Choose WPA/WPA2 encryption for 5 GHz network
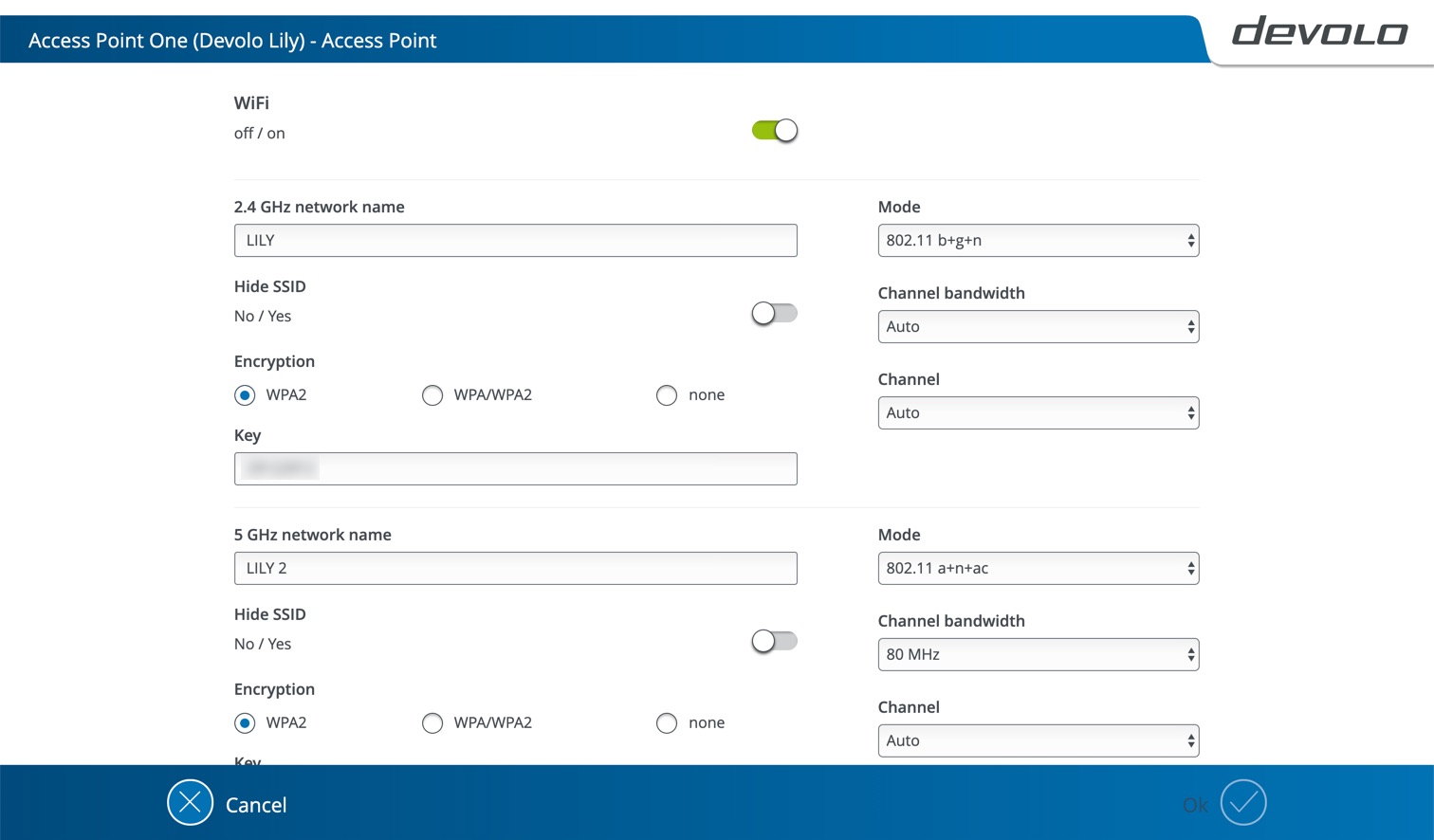Viewport: 1434px width, 840px height. pos(432,723)
